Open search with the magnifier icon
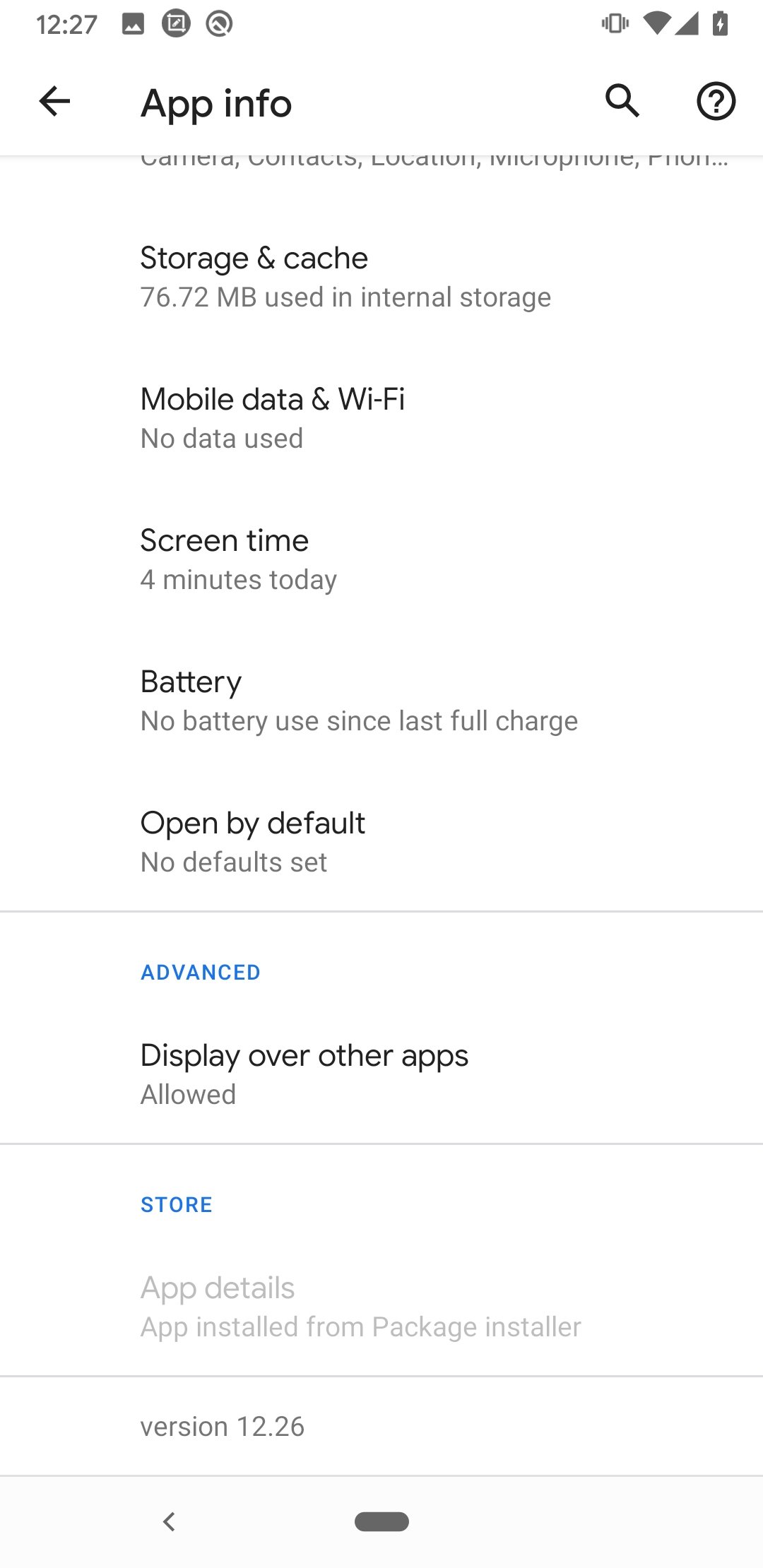The image size is (763, 1568). [x=622, y=101]
